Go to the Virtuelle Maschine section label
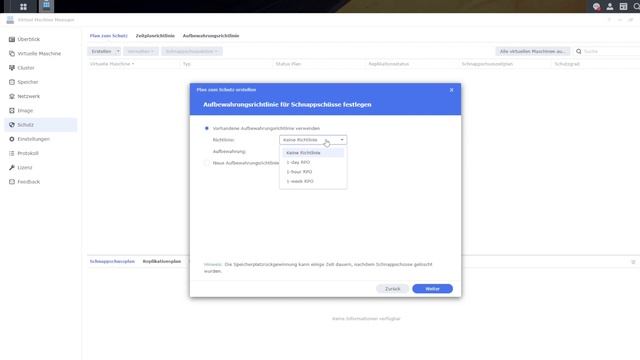The height and width of the screenshot is (360, 640). (x=39, y=53)
